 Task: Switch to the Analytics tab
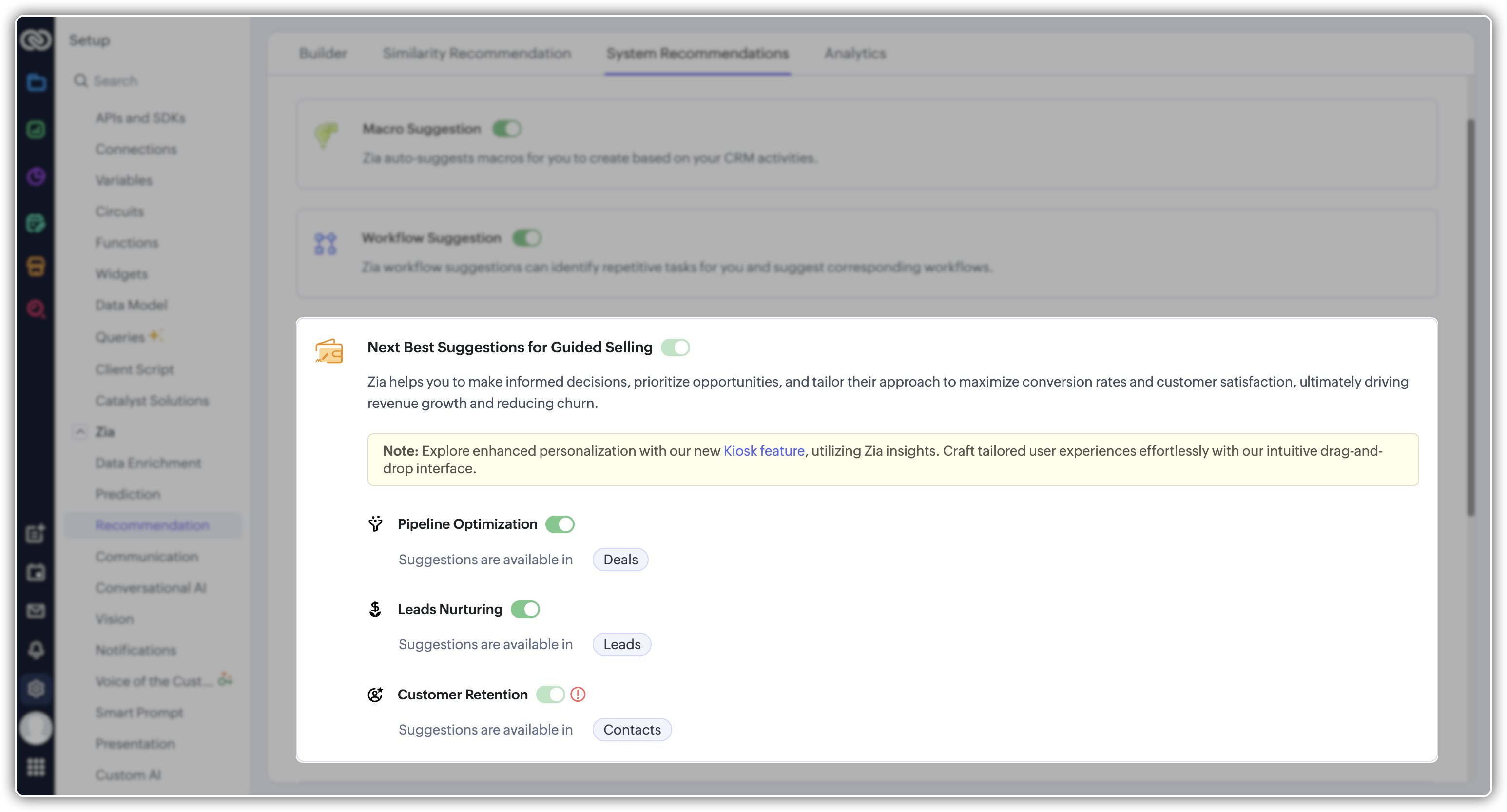(x=855, y=53)
